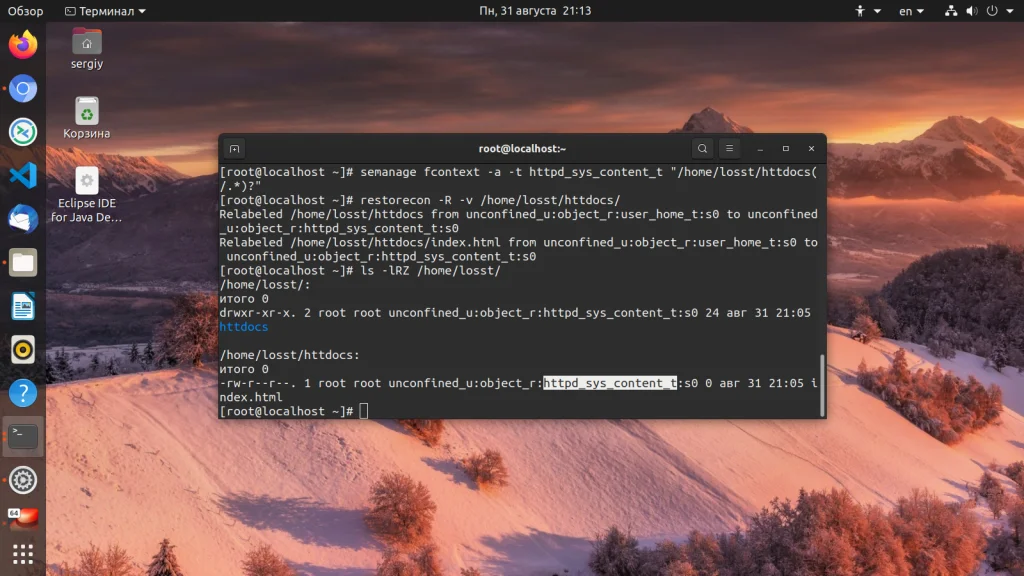Screen dimensions: 1024x576
Task: Click the volume speaker icon
Action: point(972,11)
